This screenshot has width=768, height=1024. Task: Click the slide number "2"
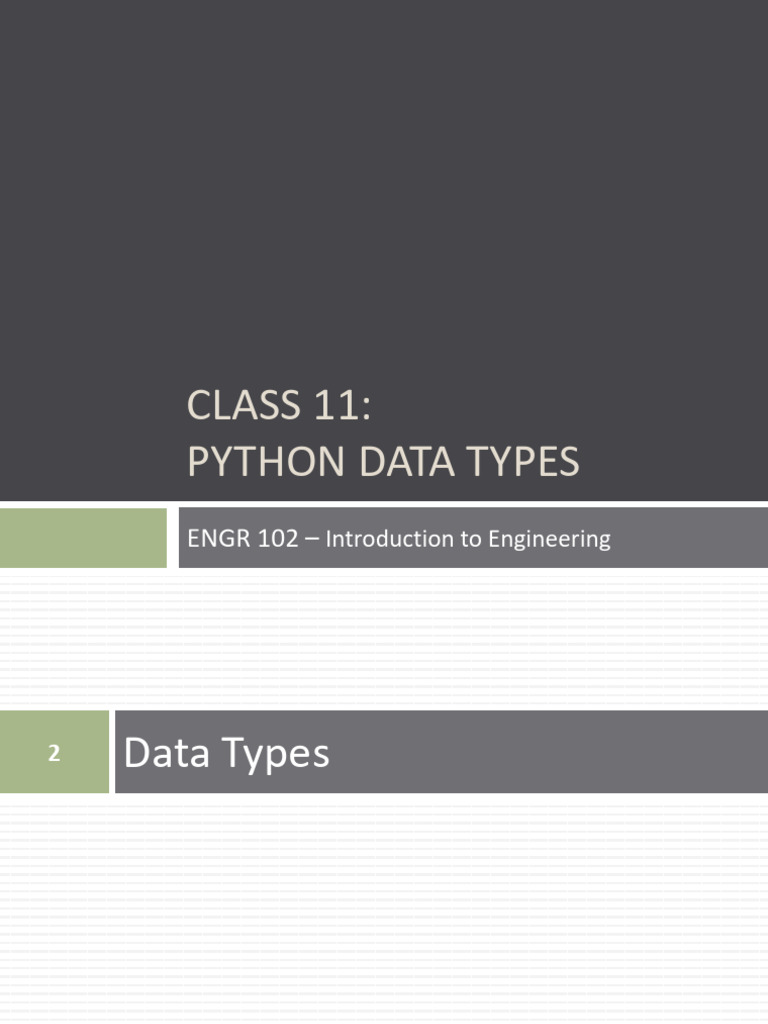tap(54, 755)
